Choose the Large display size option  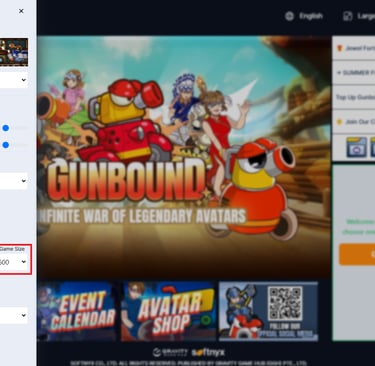[x=366, y=16]
